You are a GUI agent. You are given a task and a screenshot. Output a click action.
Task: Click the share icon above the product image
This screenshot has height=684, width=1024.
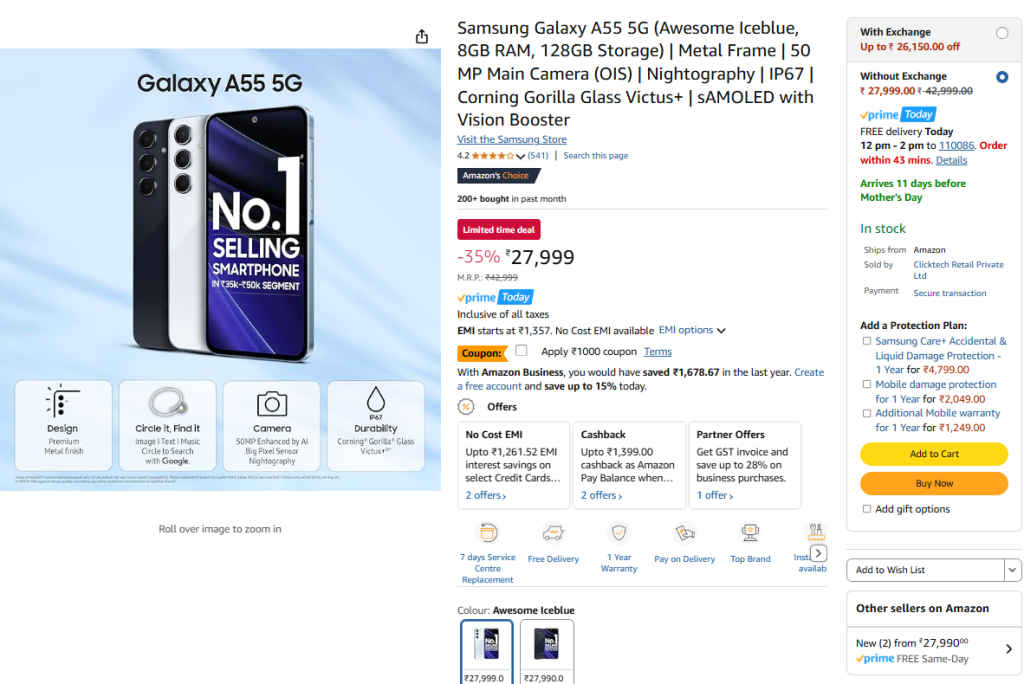click(422, 35)
